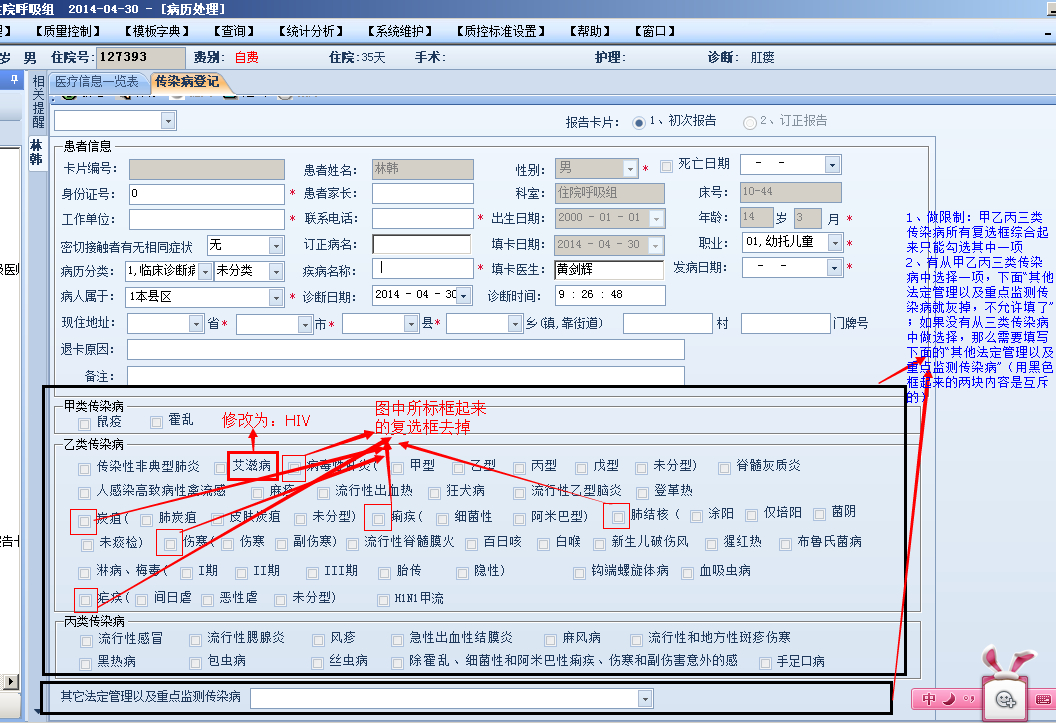Expand the 乡(镇,街道) address dropdown

(x=515, y=324)
